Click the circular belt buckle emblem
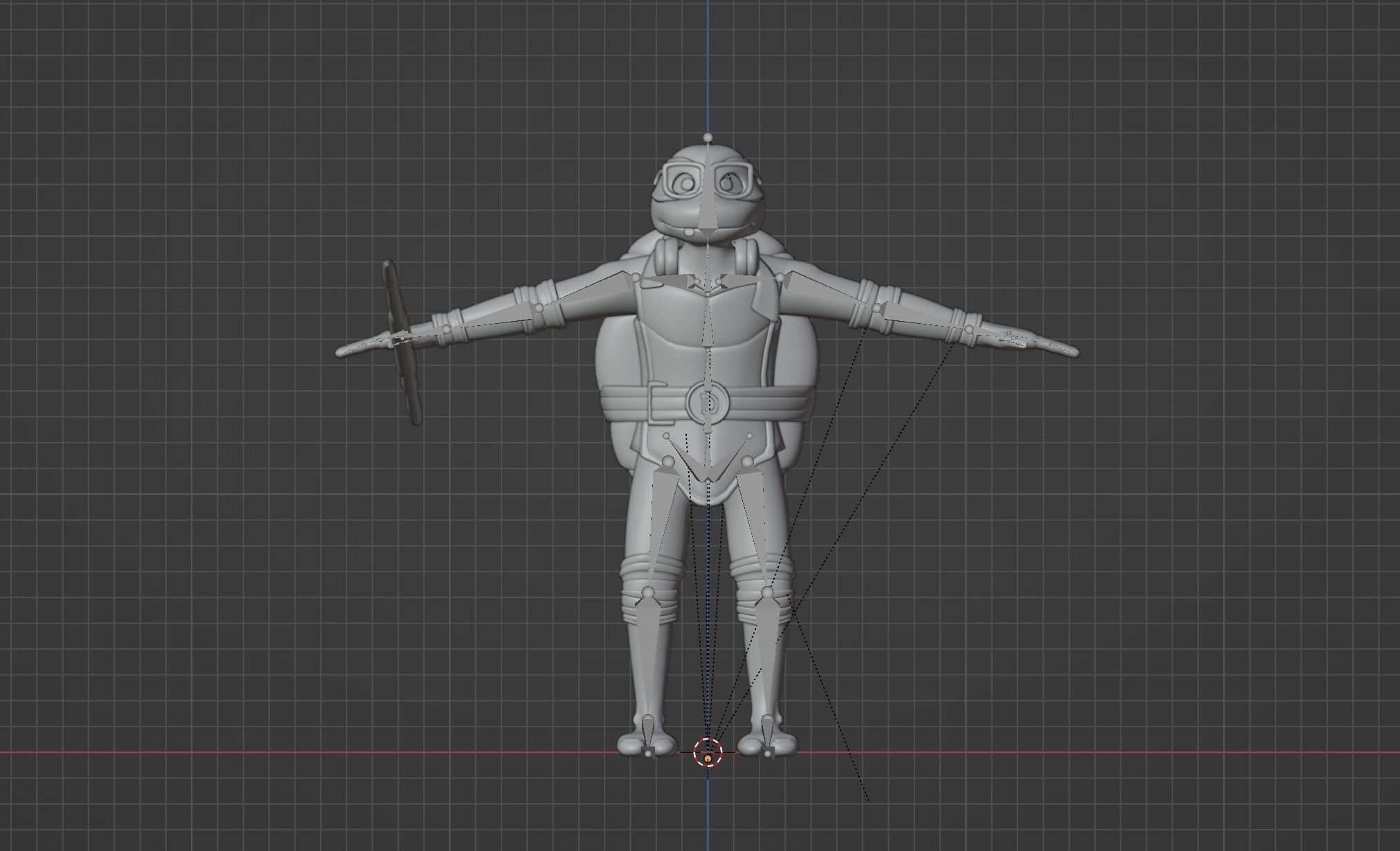The height and width of the screenshot is (851, 1400). tap(708, 403)
